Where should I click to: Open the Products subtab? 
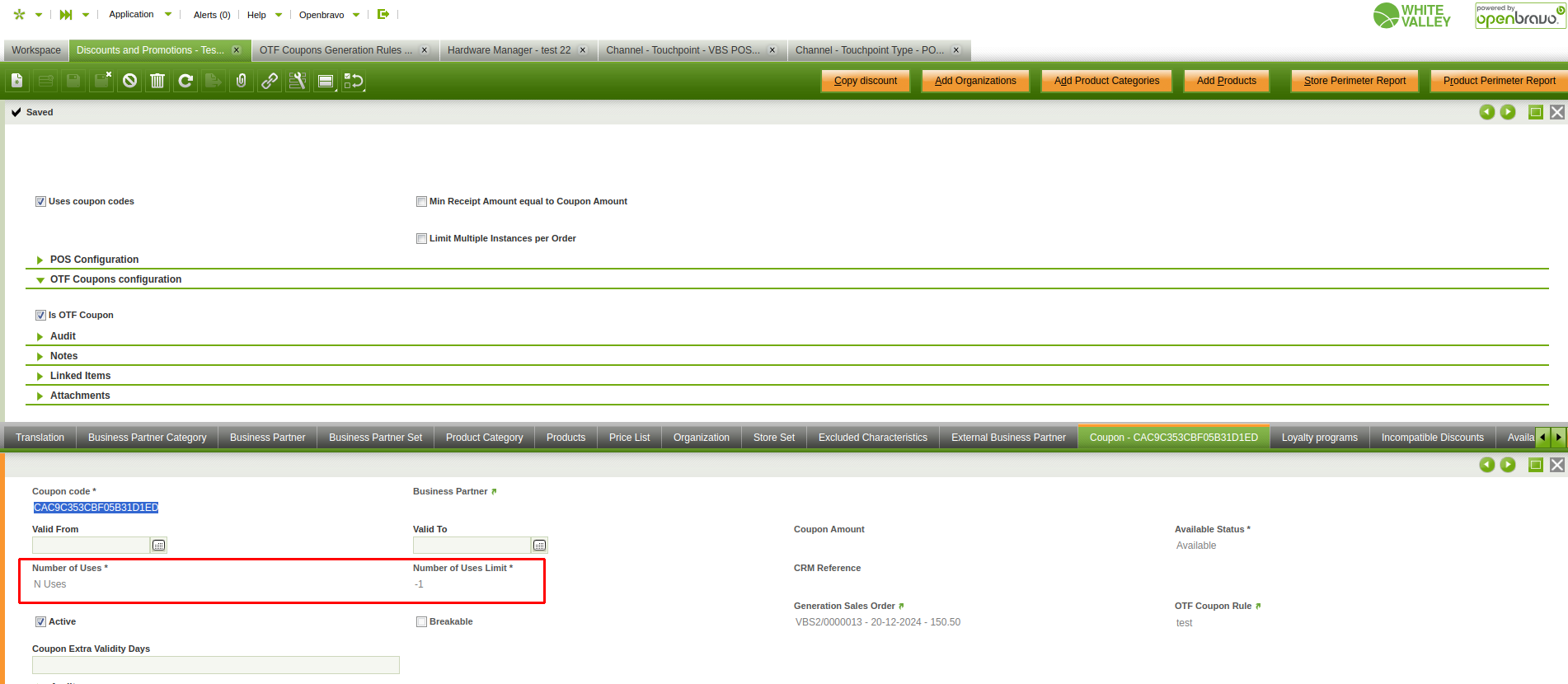566,438
